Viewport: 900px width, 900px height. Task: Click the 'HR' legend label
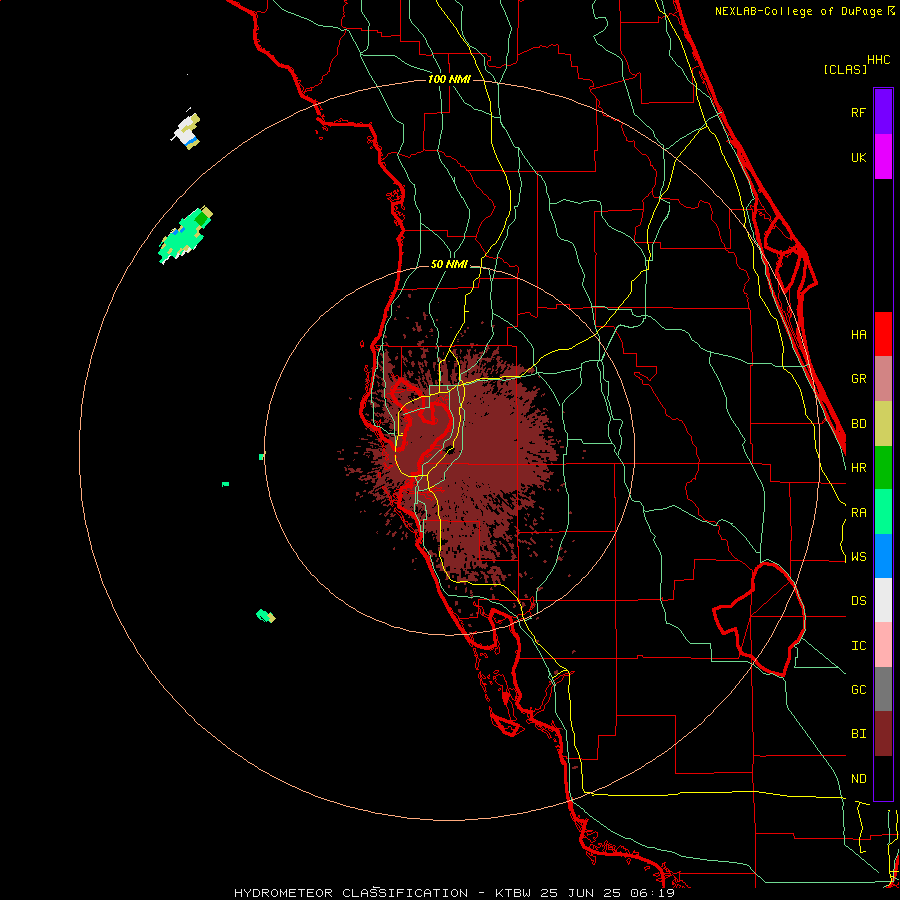pyautogui.click(x=858, y=468)
